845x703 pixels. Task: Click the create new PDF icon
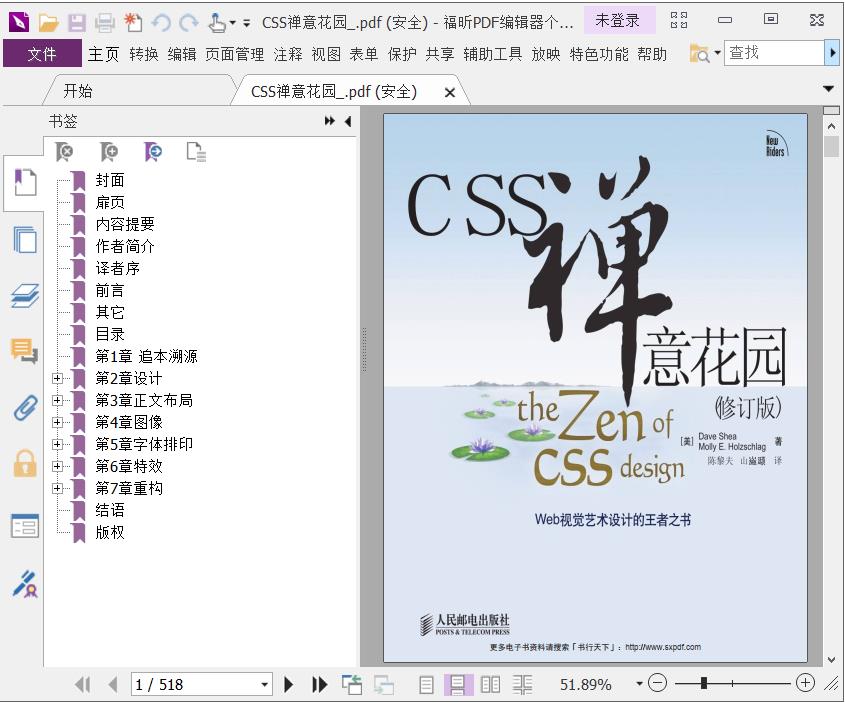(133, 23)
